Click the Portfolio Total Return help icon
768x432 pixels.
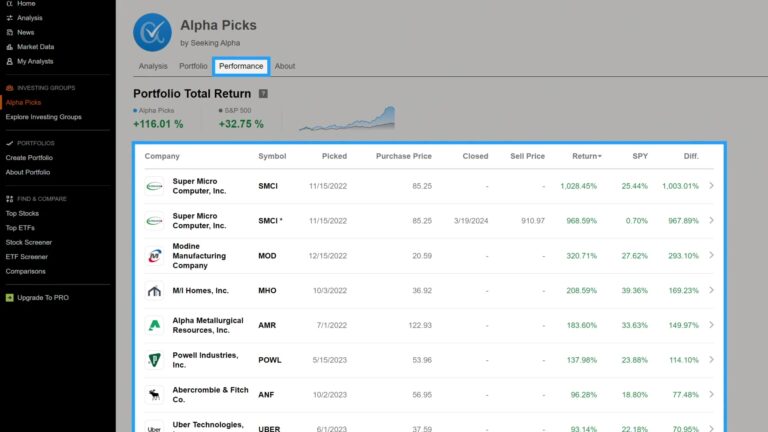[x=263, y=94]
